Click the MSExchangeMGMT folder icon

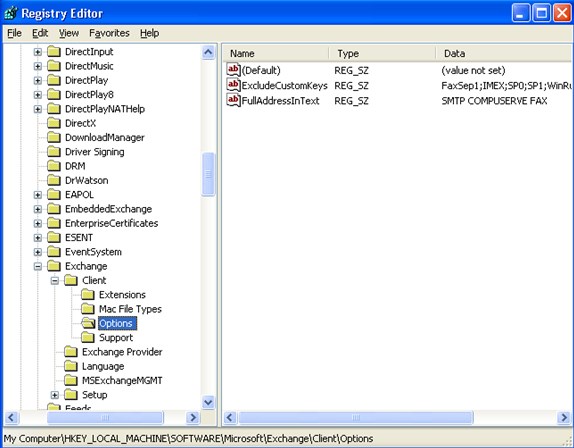click(71, 380)
